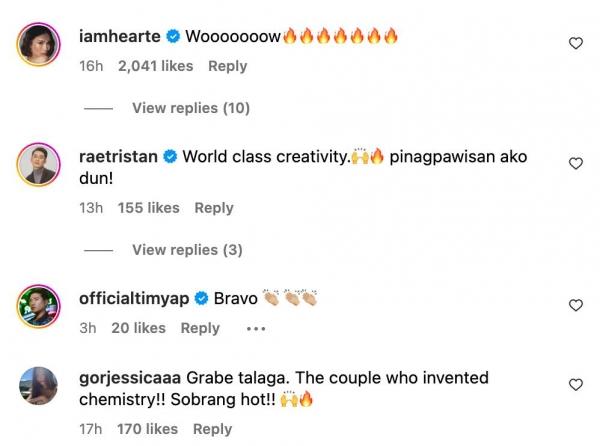Tap heart on gorjessicaaa's comment
Image resolution: width=600 pixels, height=446 pixels.
[575, 385]
